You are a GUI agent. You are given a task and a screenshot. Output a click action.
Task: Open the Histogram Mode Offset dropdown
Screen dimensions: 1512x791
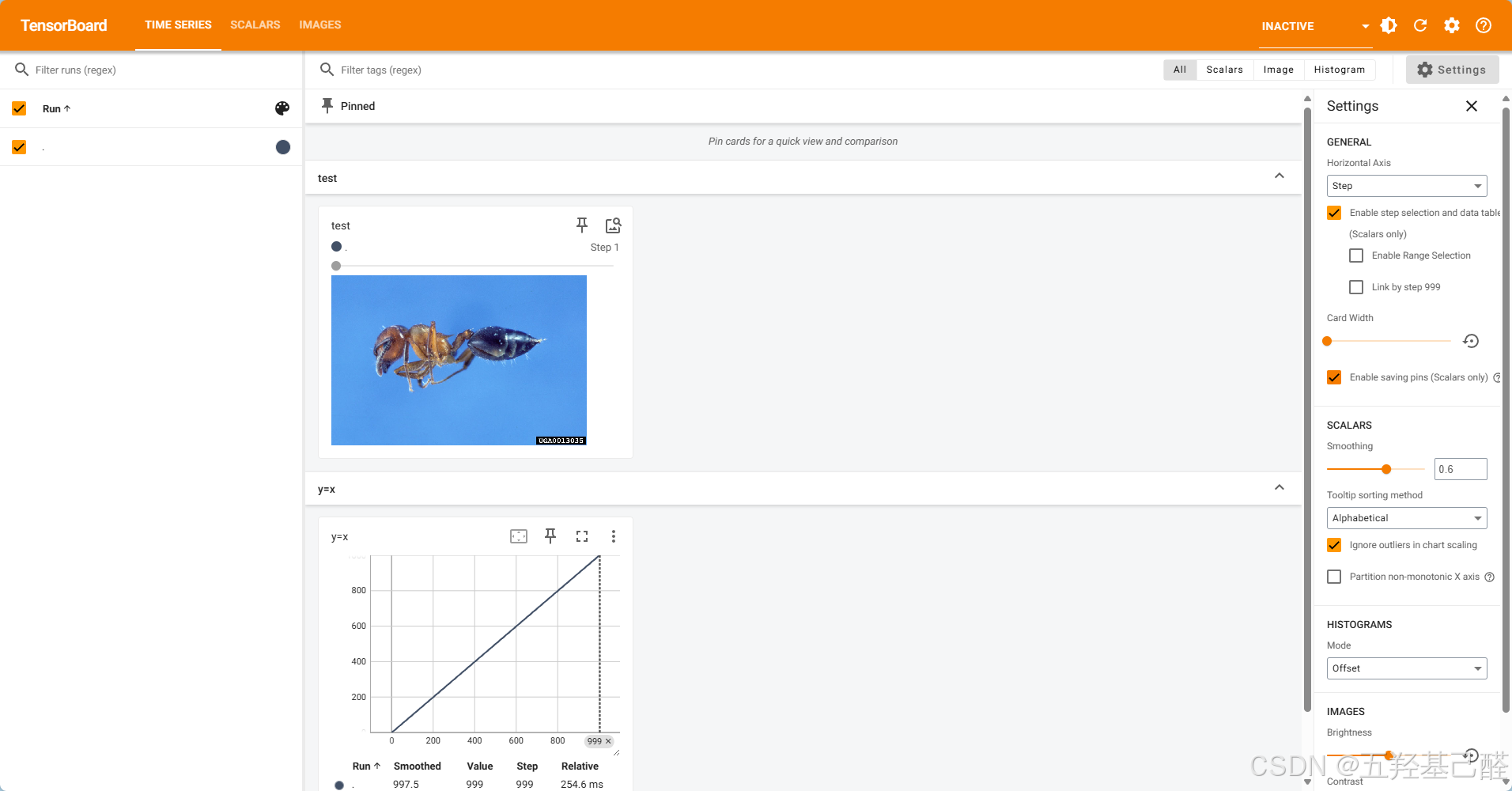point(1407,668)
